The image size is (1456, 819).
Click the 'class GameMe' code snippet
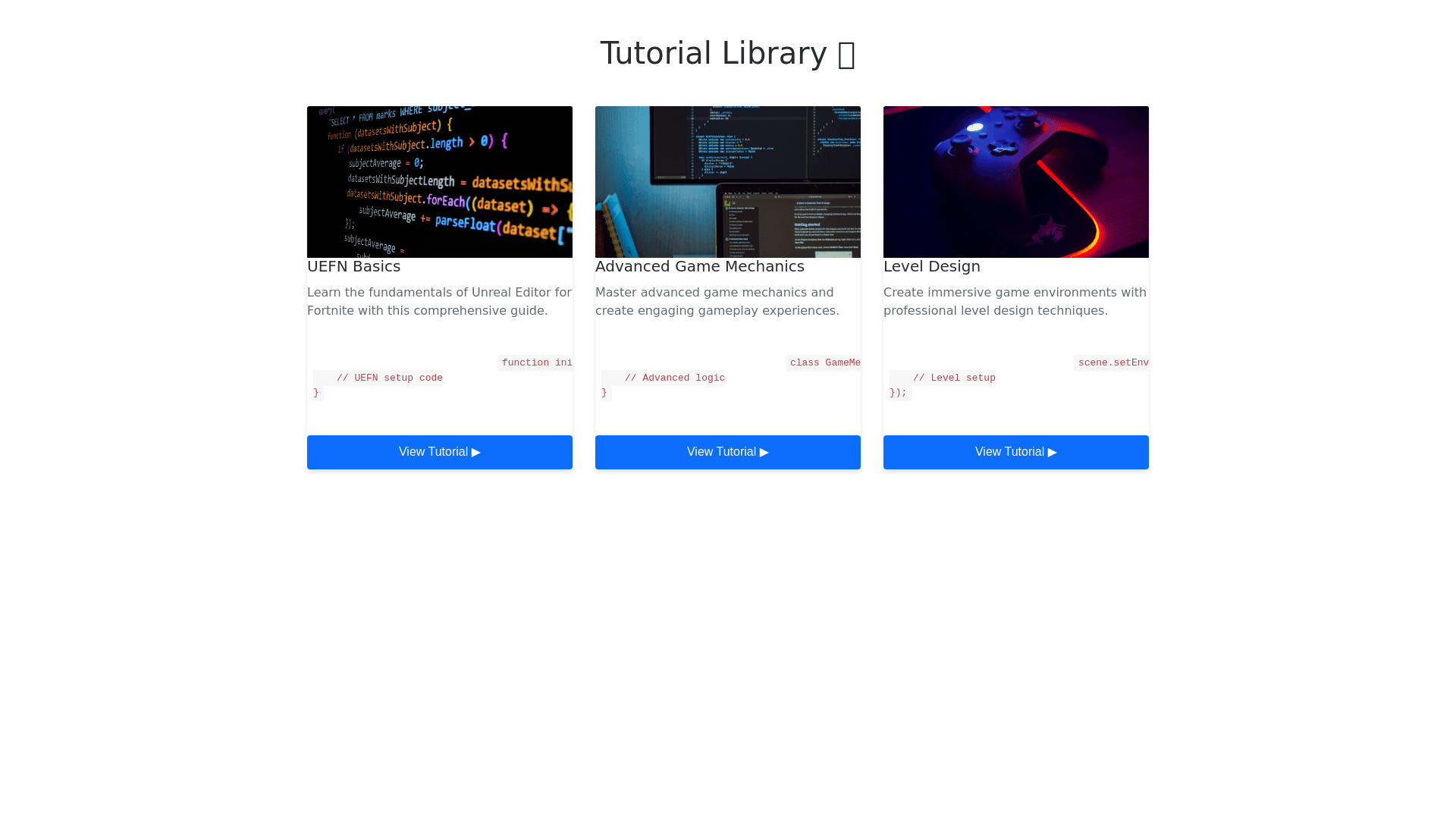824,363
